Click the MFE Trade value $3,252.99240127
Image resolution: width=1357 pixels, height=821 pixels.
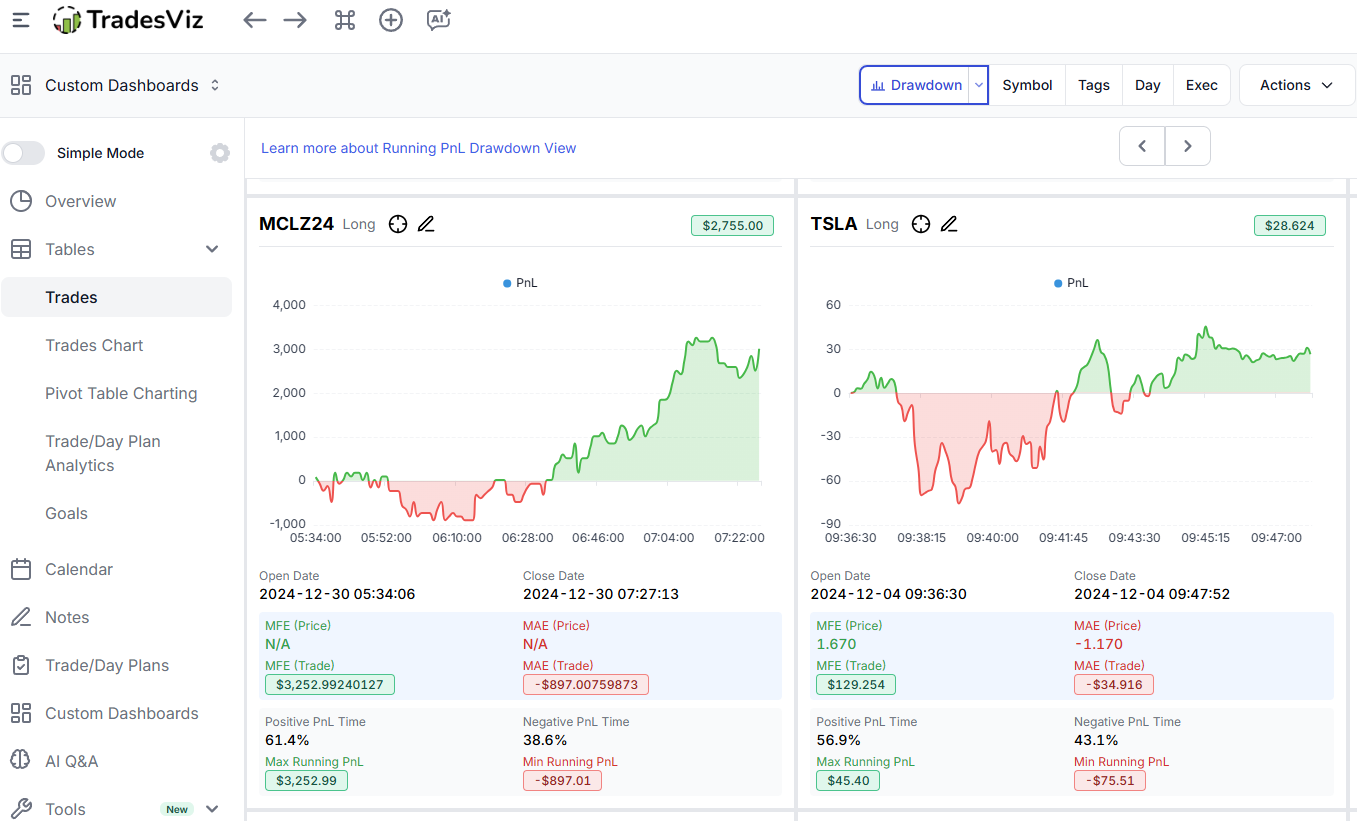click(x=330, y=685)
